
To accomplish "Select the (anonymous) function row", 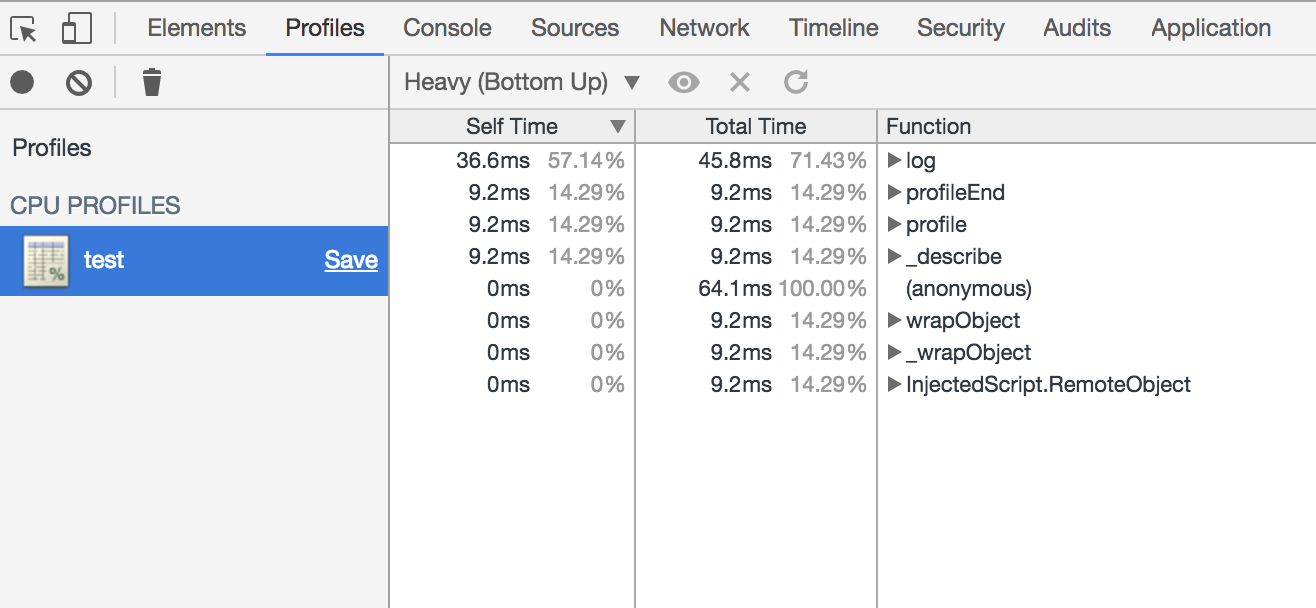I will tap(852, 289).
